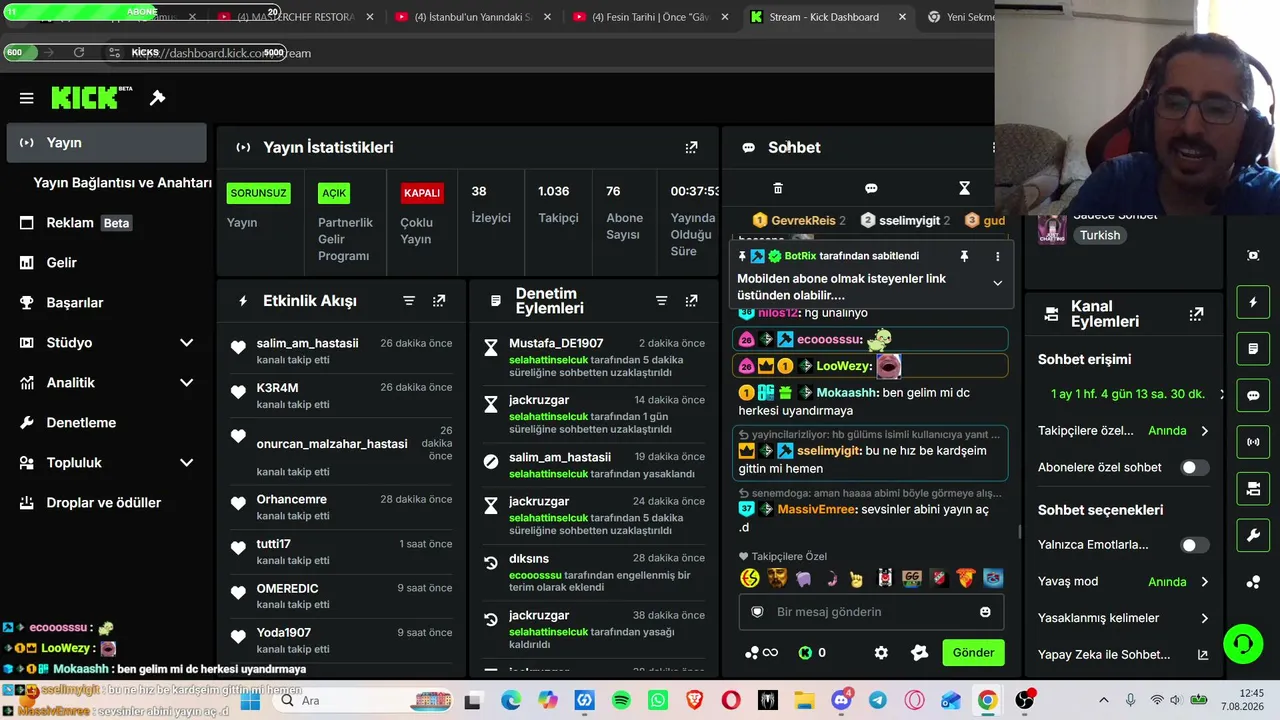Image resolution: width=1280 pixels, height=720 pixels.
Task: Open the Yapay Zeka ile Sohbet external link
Action: [x=1203, y=655]
